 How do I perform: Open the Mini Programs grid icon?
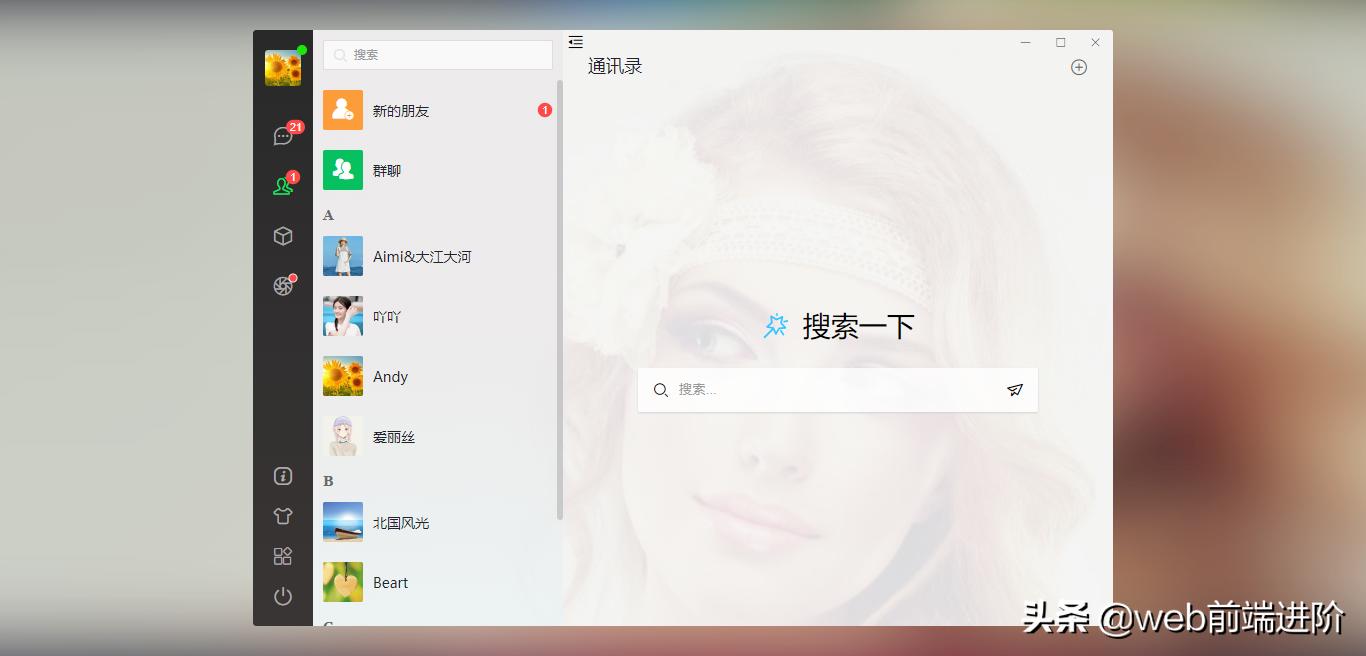283,556
